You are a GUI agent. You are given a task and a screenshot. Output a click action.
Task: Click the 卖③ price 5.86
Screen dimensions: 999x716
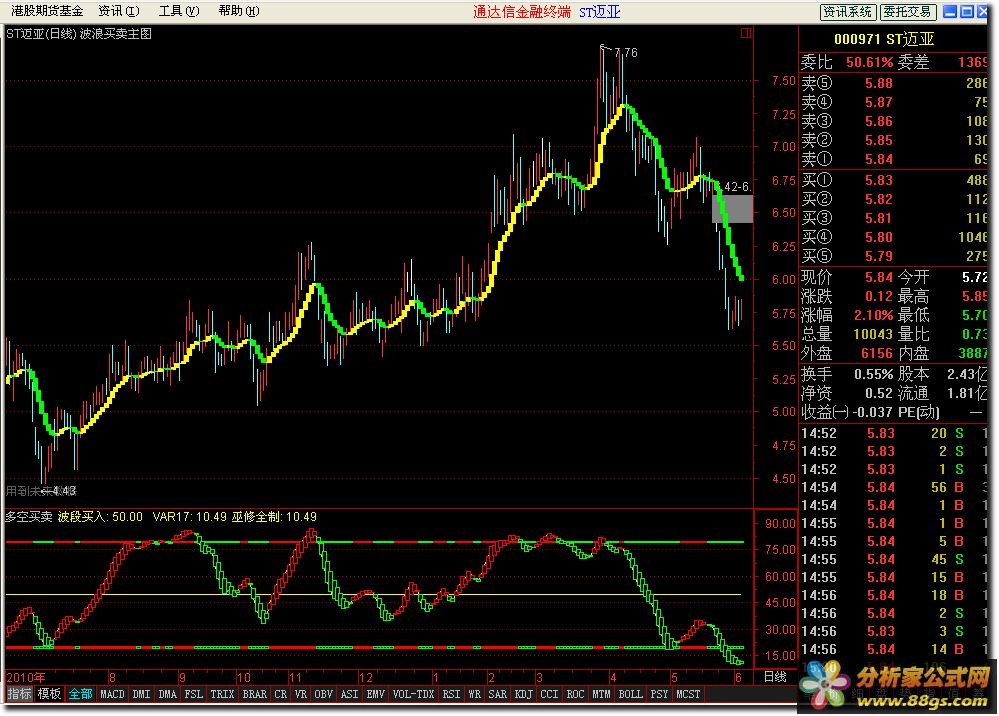879,122
